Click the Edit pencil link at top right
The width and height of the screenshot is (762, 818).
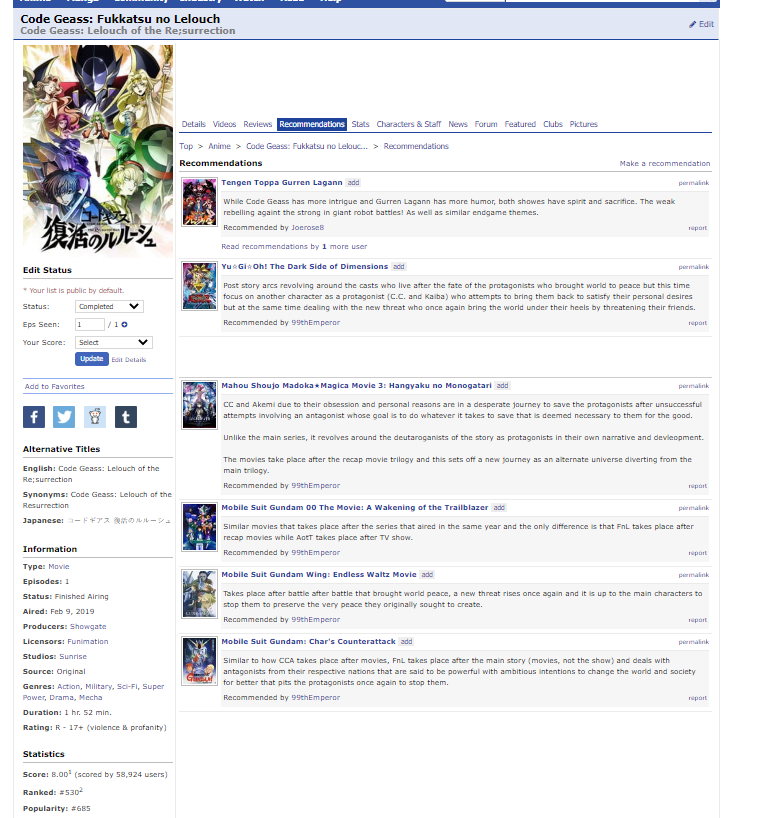point(701,24)
